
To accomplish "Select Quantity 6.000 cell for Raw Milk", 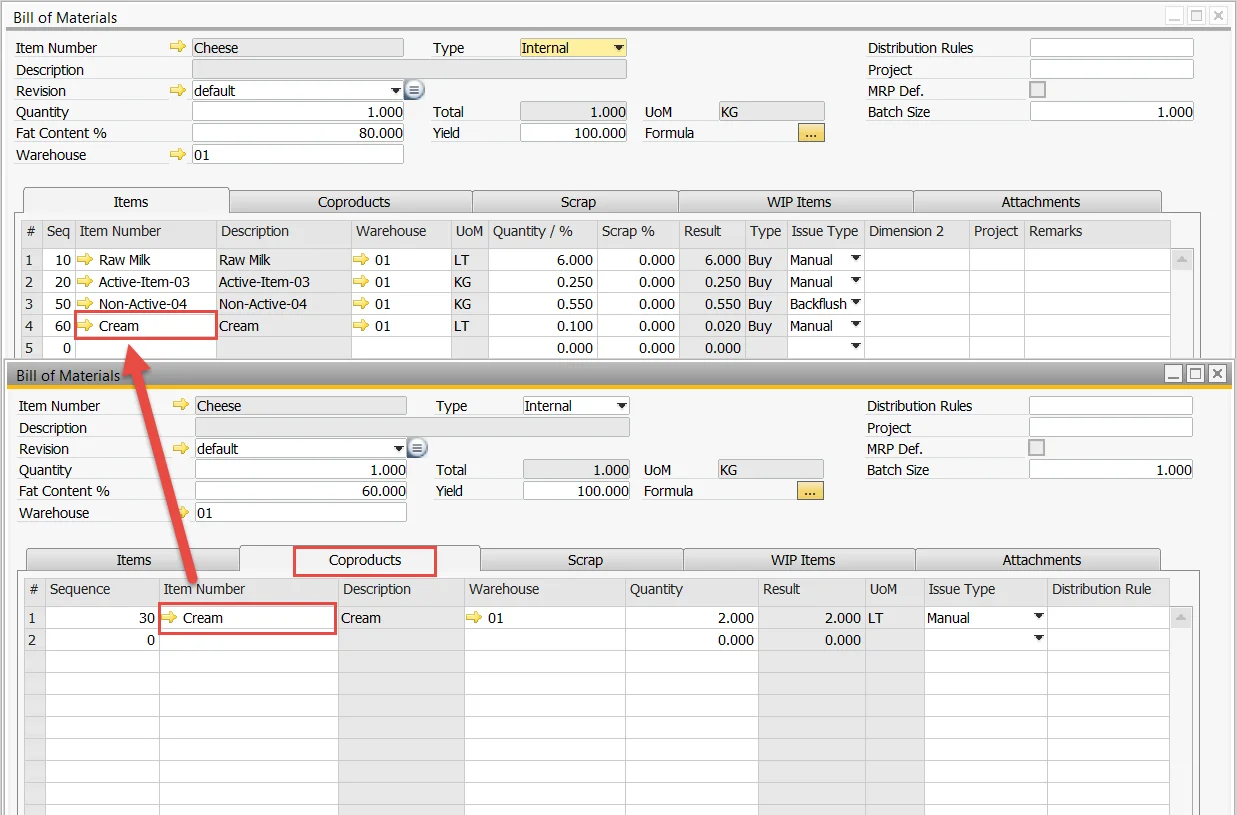I will [545, 260].
